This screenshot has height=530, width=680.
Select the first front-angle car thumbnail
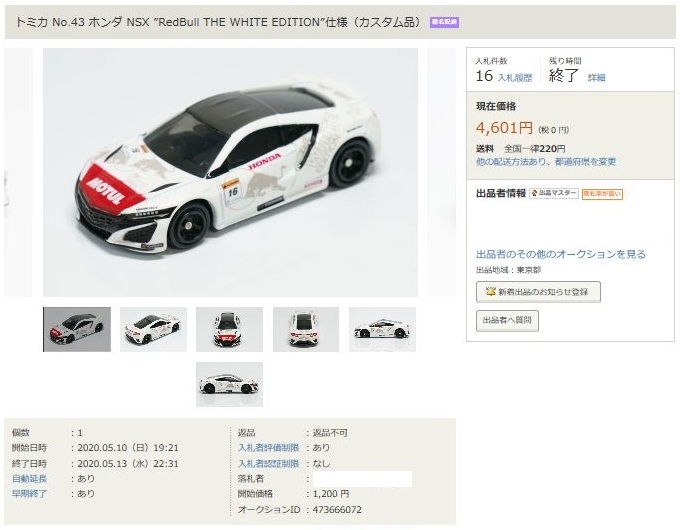77,329
